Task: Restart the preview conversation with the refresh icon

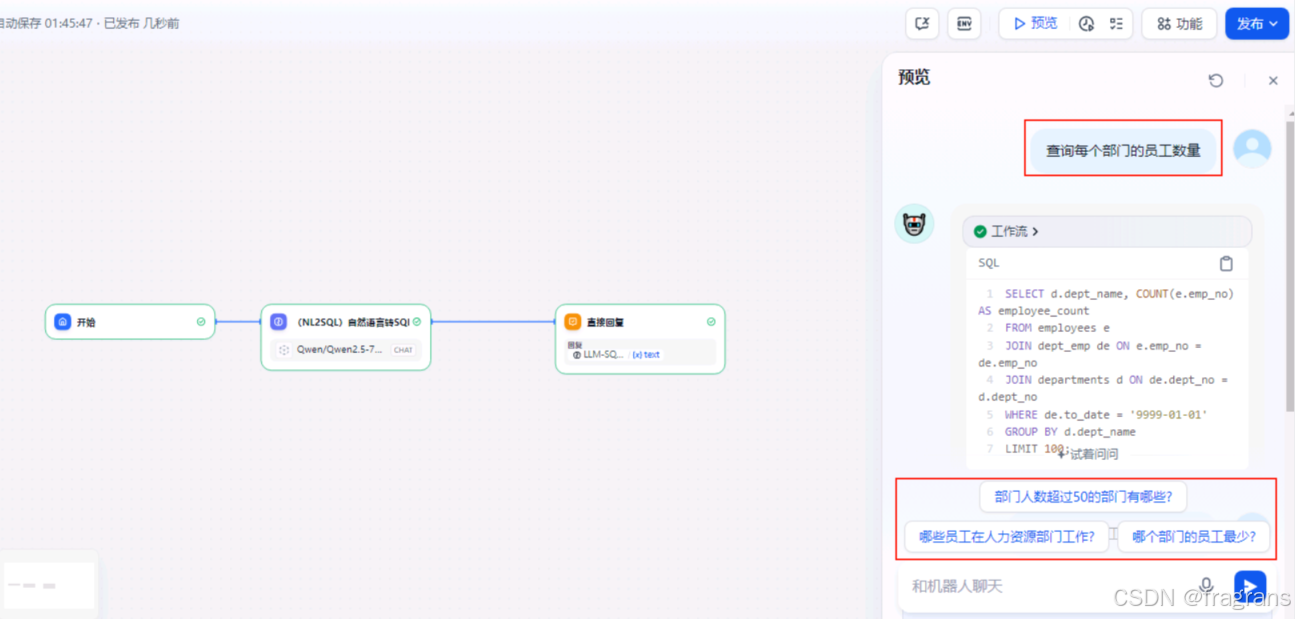Action: point(1216,80)
